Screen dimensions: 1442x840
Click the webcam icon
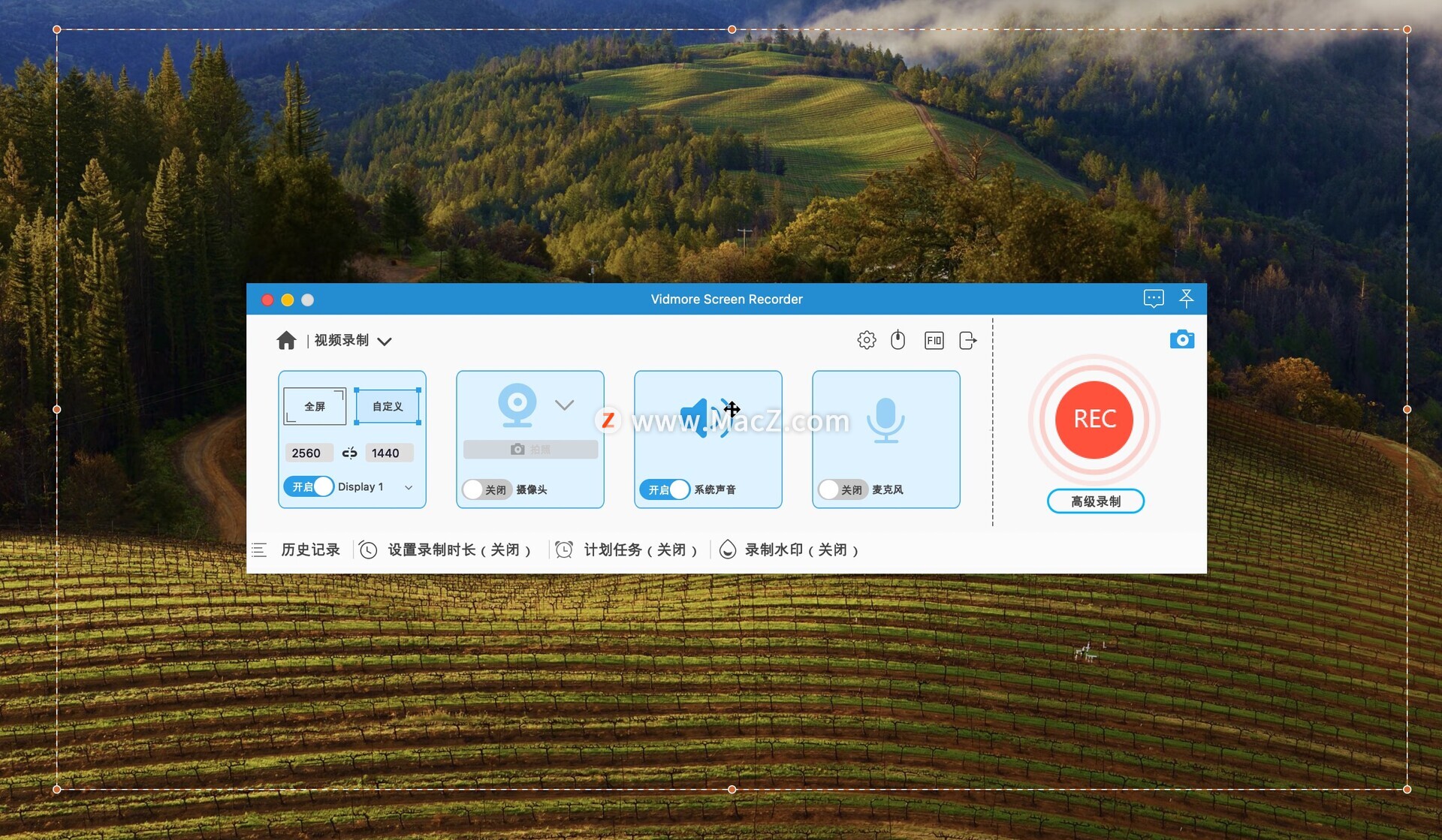click(x=517, y=405)
